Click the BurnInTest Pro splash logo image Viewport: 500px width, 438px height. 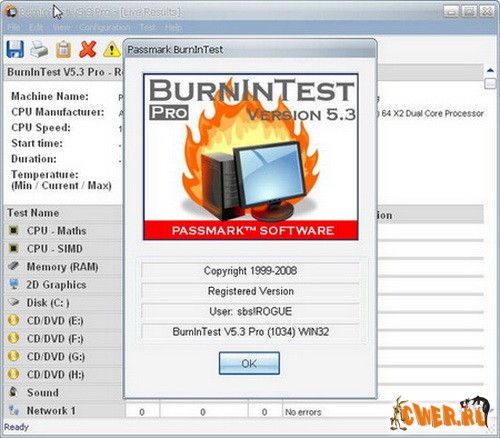tap(251, 157)
